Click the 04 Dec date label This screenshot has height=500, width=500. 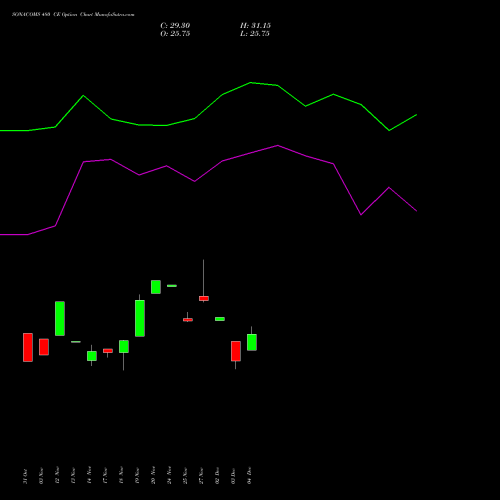(x=249, y=476)
